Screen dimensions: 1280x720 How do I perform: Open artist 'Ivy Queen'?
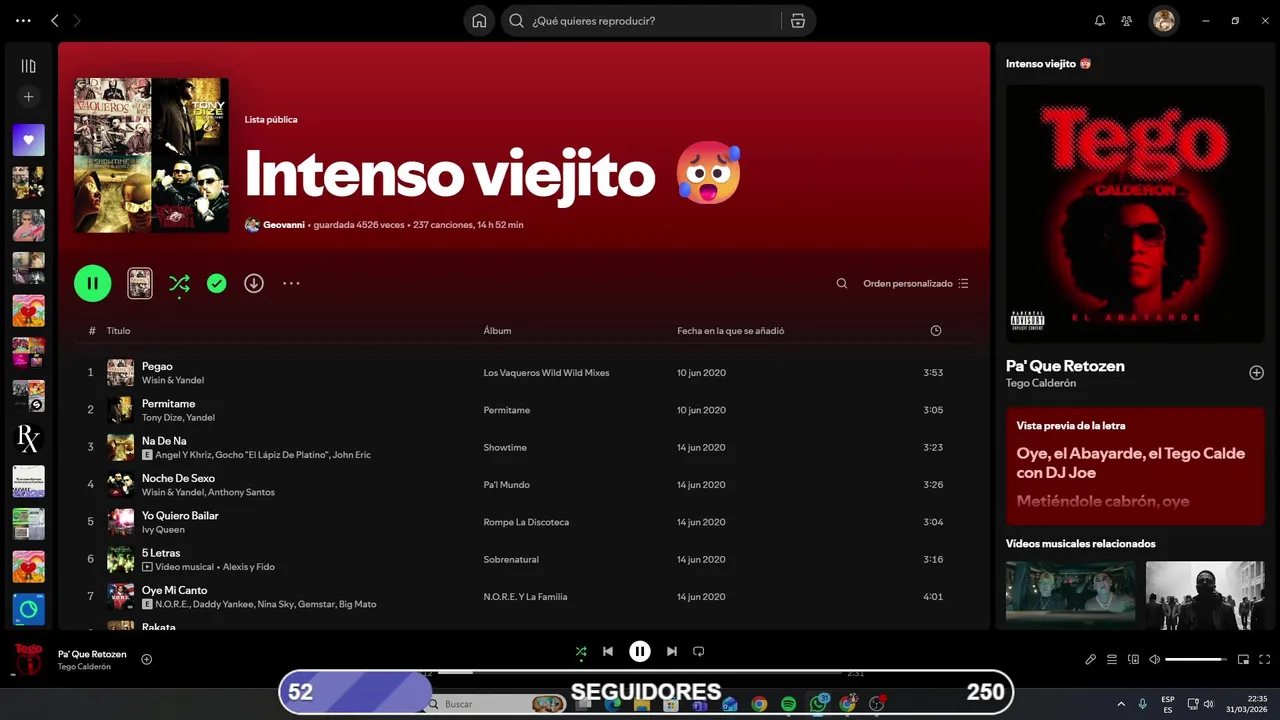(163, 529)
